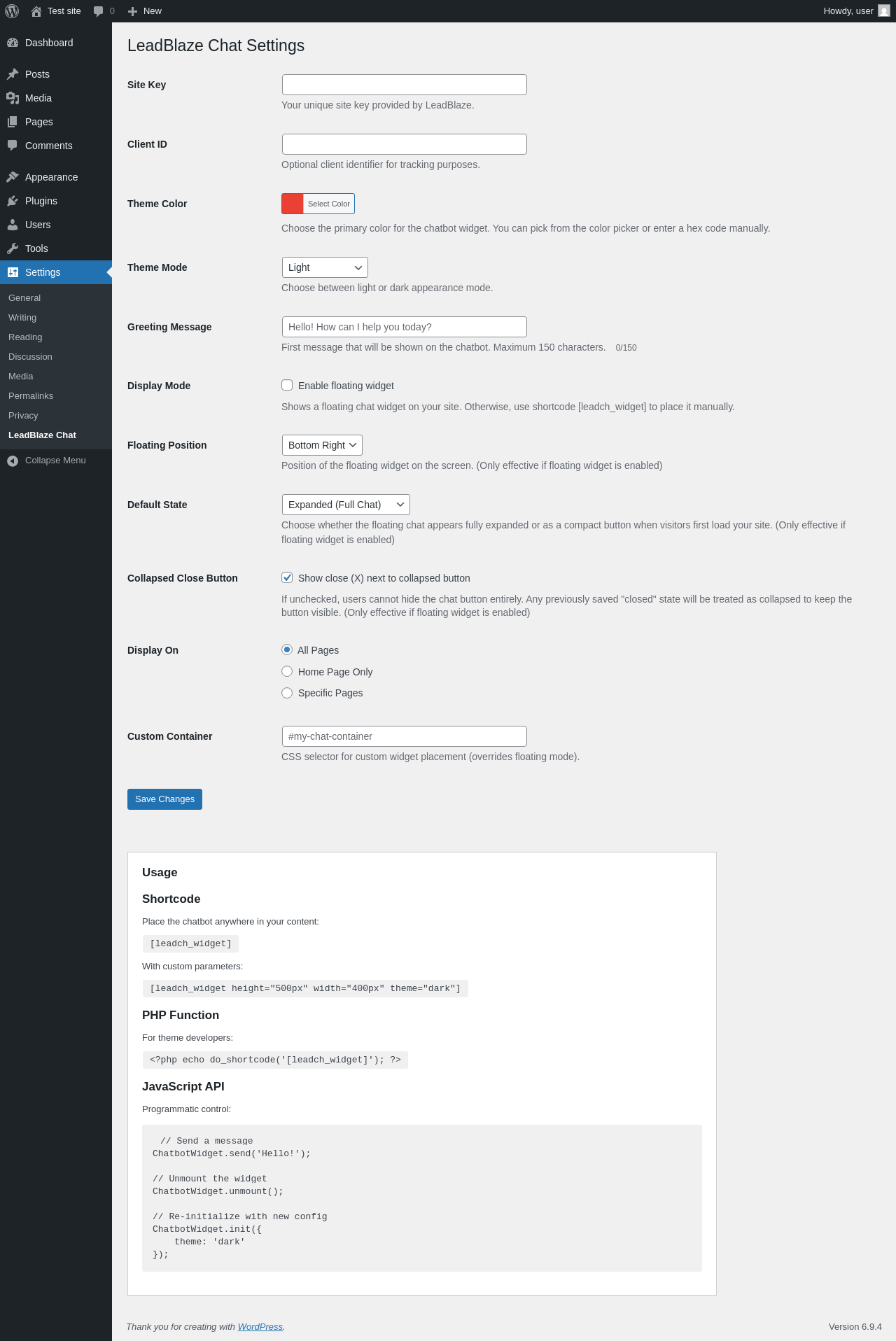Click the WordPress logo icon
The image size is (896, 1341).
click(12, 11)
